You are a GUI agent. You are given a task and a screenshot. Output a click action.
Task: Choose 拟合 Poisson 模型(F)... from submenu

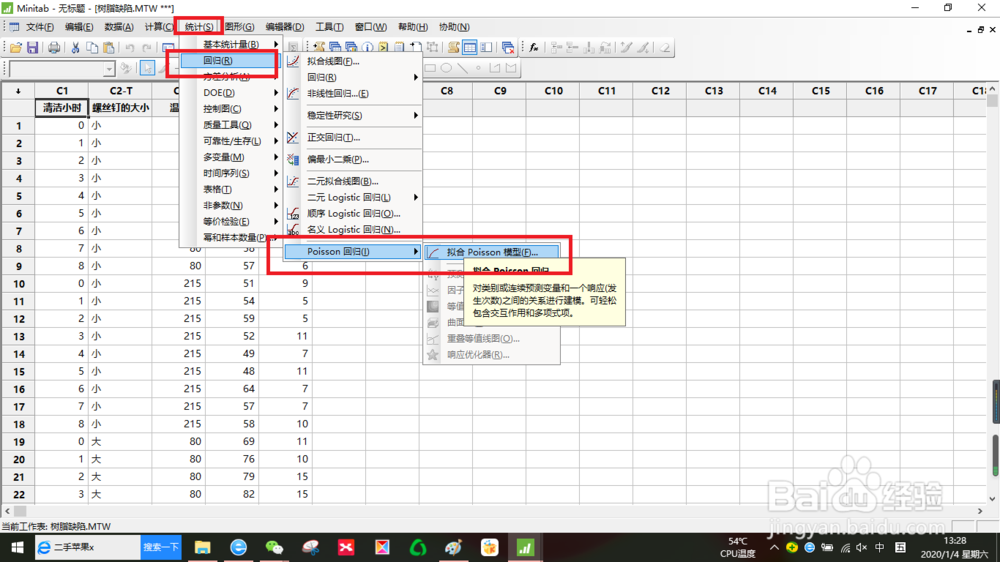pyautogui.click(x=492, y=252)
